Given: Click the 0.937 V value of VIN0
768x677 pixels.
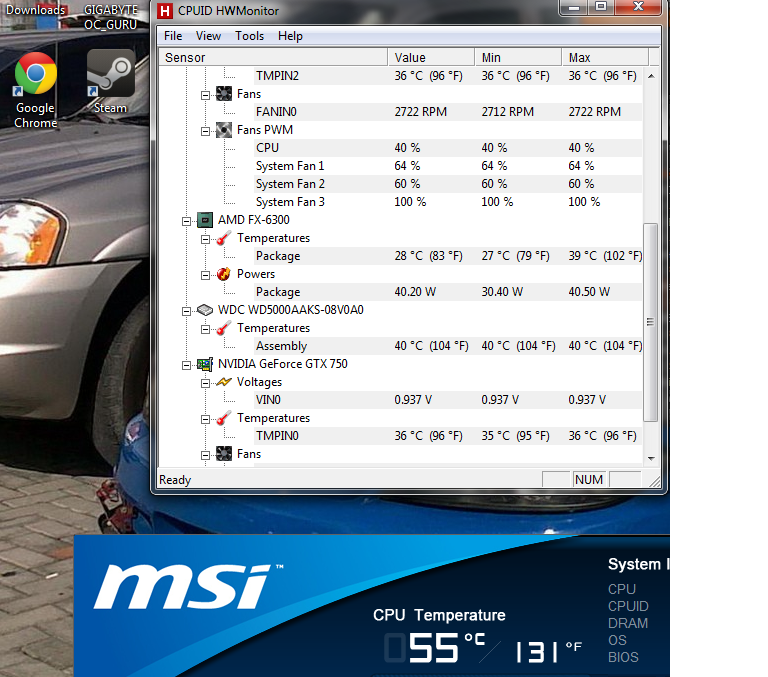Looking at the screenshot, I should [x=413, y=400].
